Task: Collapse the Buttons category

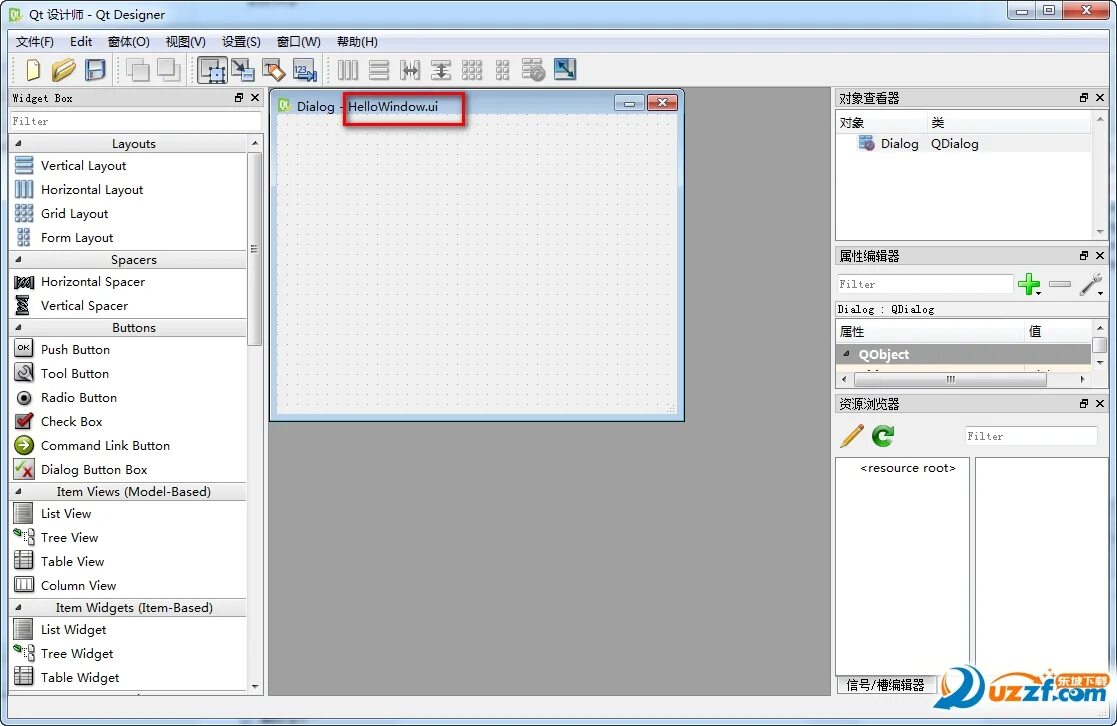Action: 19,328
